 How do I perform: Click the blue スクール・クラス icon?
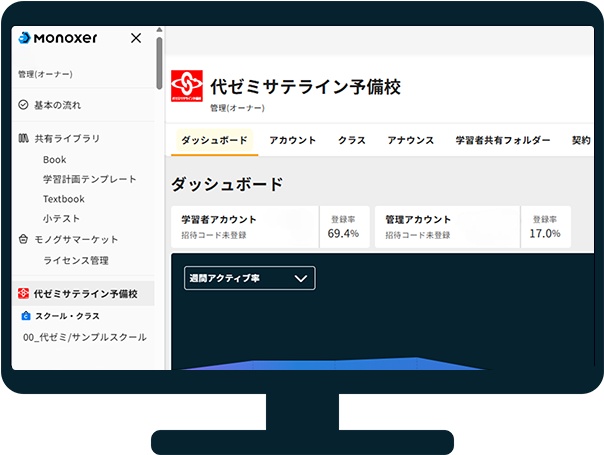25,316
